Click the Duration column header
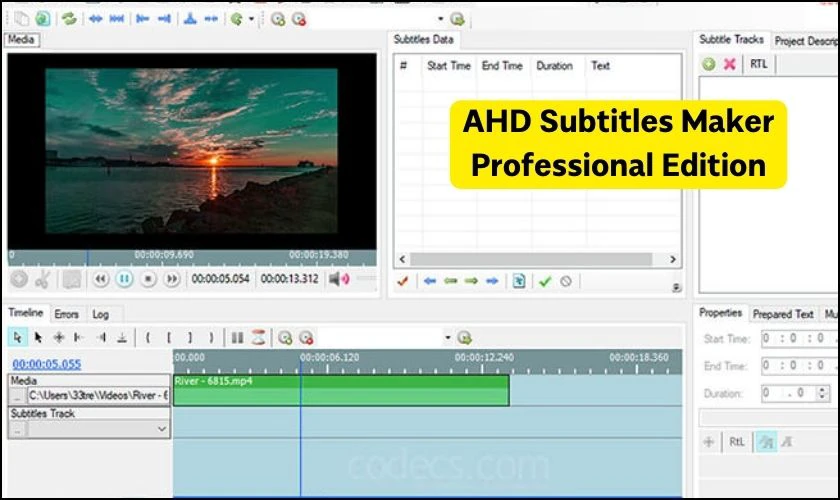 (x=554, y=66)
